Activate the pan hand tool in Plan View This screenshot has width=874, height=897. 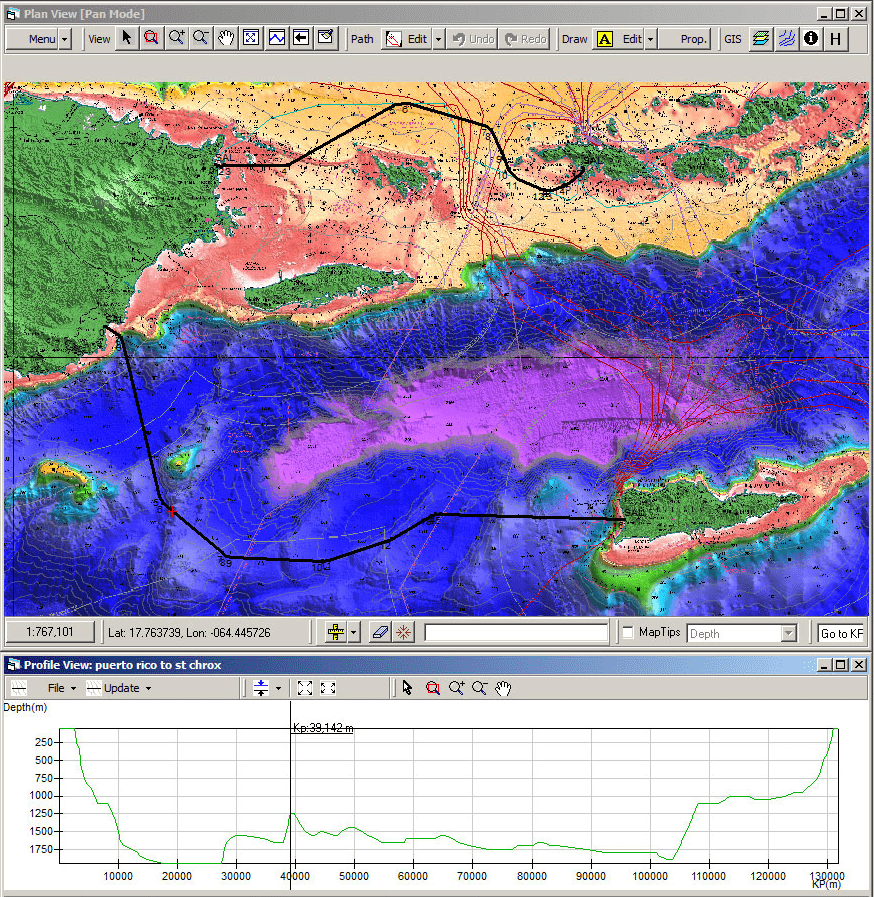pos(226,39)
